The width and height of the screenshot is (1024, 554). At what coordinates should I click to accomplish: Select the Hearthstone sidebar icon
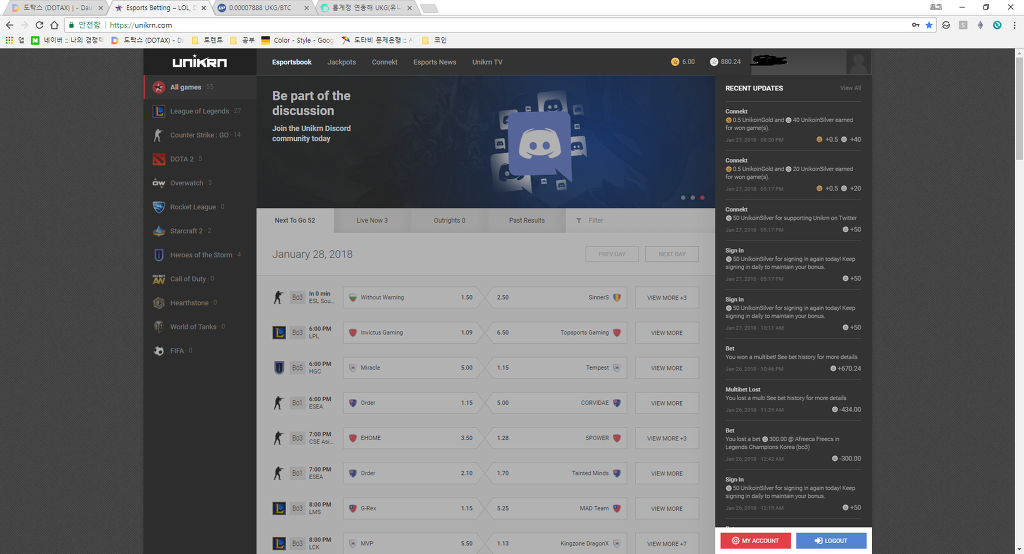click(x=159, y=302)
